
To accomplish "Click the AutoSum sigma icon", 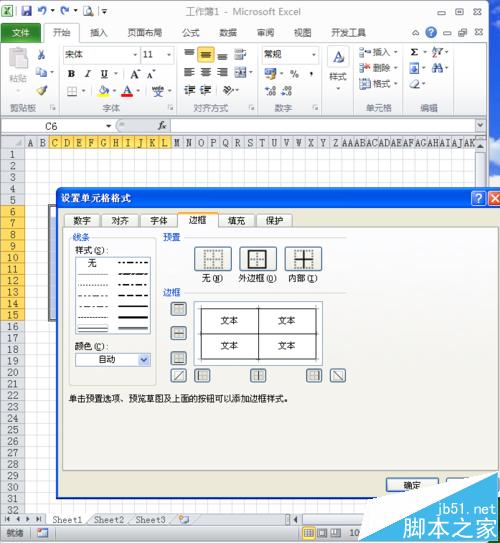I will pyautogui.click(x=414, y=52).
